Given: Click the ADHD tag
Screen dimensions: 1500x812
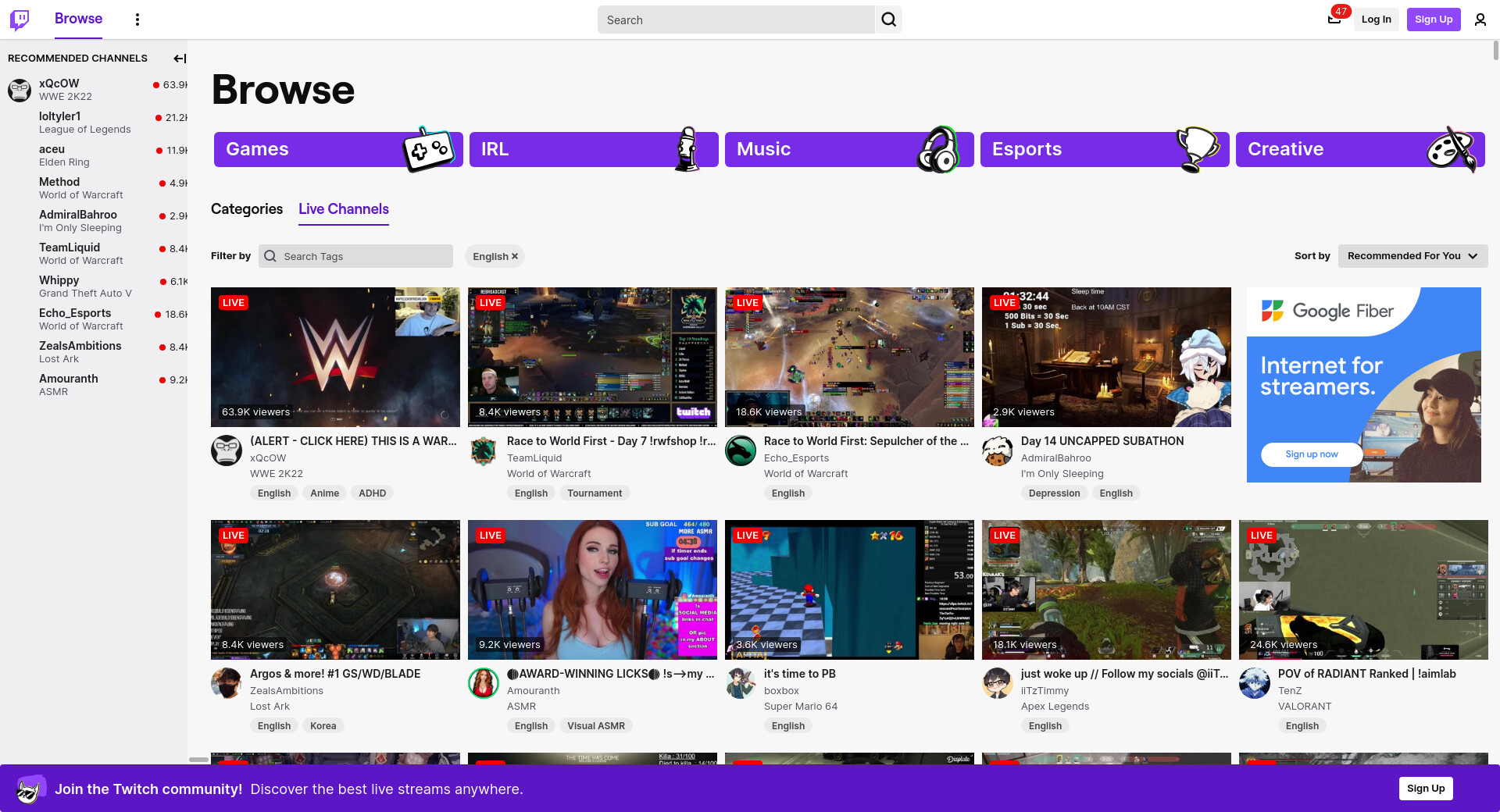Looking at the screenshot, I should 372,493.
